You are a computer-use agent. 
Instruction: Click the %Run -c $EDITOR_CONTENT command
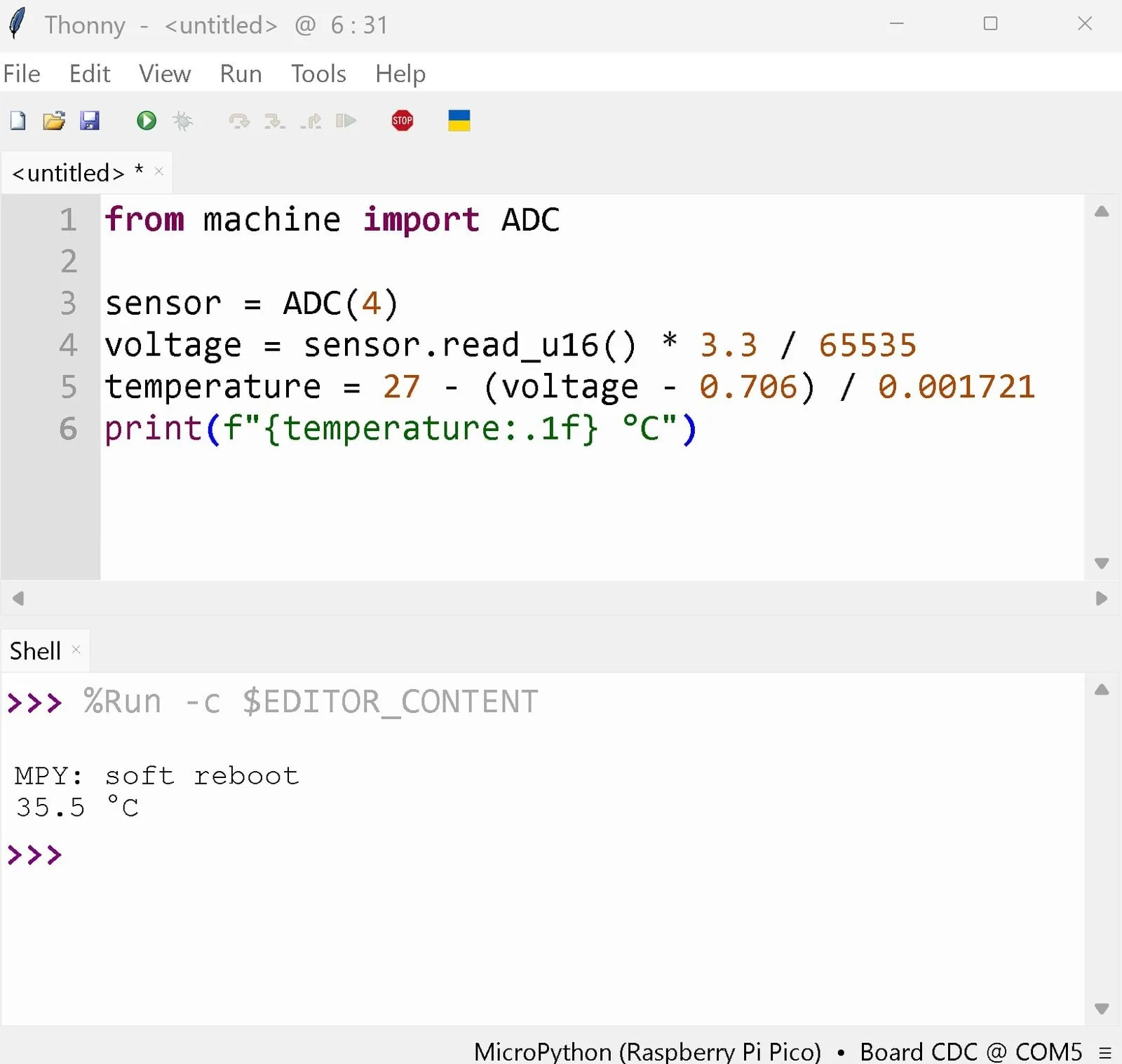(x=311, y=702)
